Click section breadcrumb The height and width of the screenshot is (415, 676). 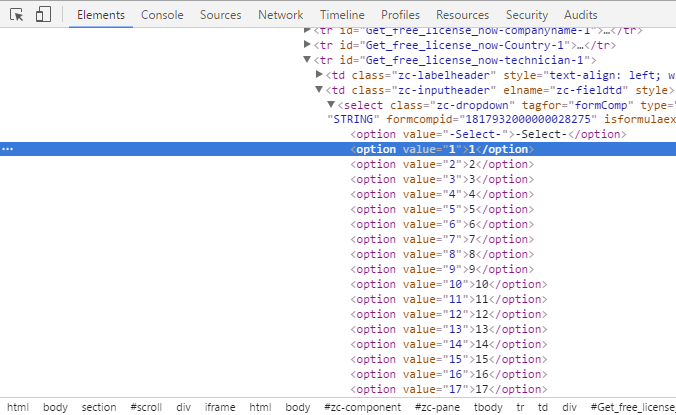click(99, 407)
